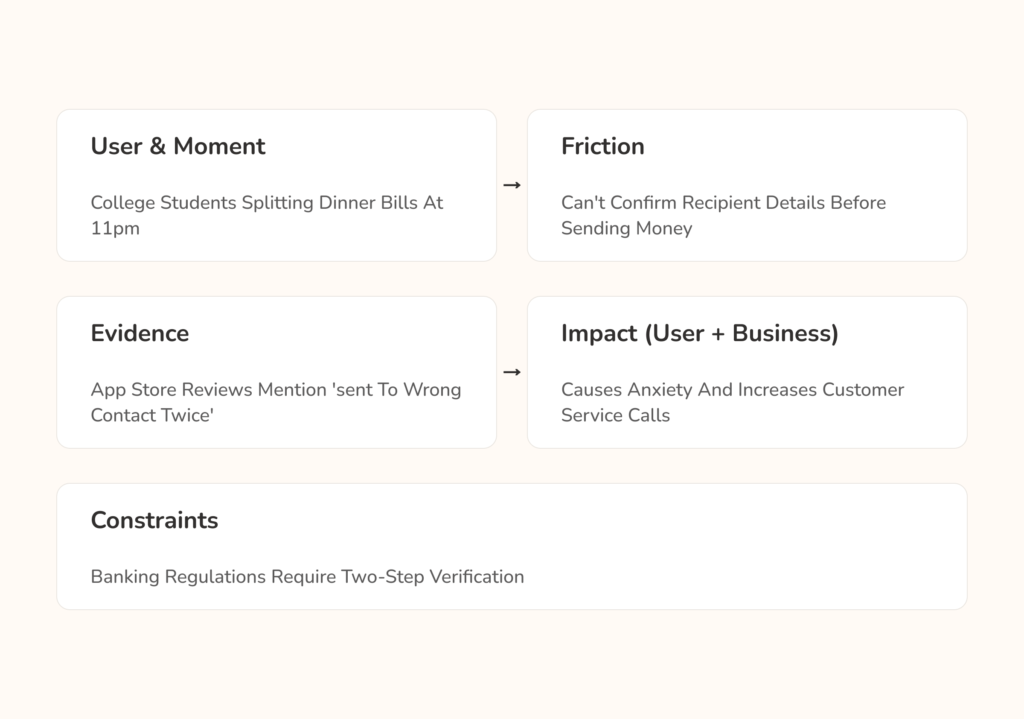Screen dimensions: 1024x719
Task: Click the "Service Calls" text in Impact card
Action: tap(615, 416)
